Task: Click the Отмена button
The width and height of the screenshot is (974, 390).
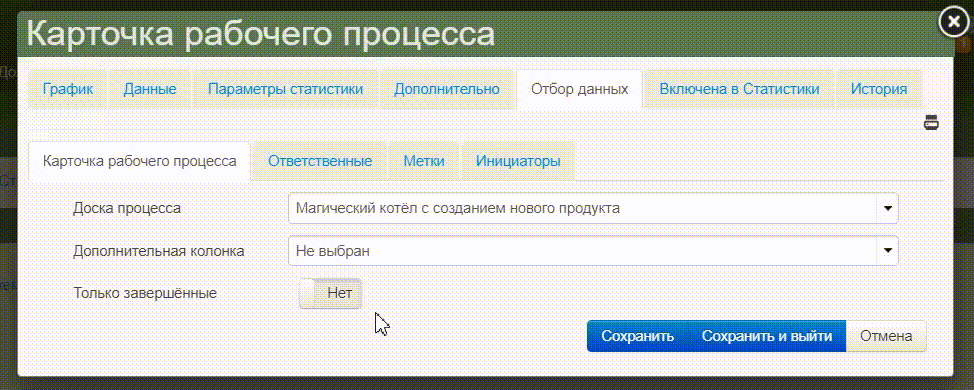Action: pos(886,336)
